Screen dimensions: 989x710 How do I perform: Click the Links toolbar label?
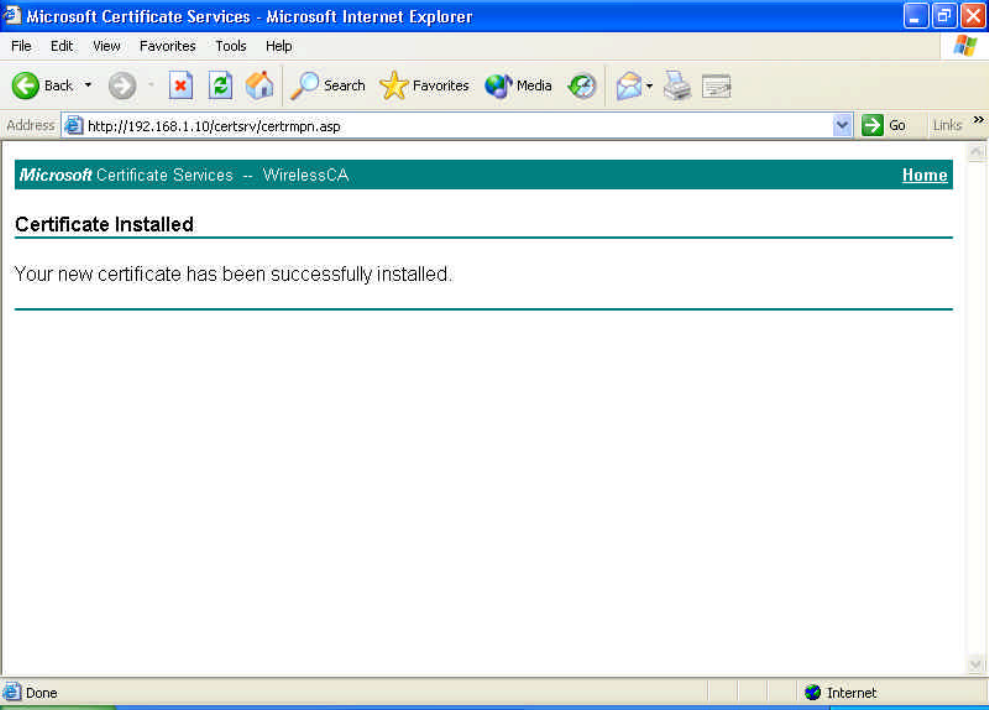947,125
